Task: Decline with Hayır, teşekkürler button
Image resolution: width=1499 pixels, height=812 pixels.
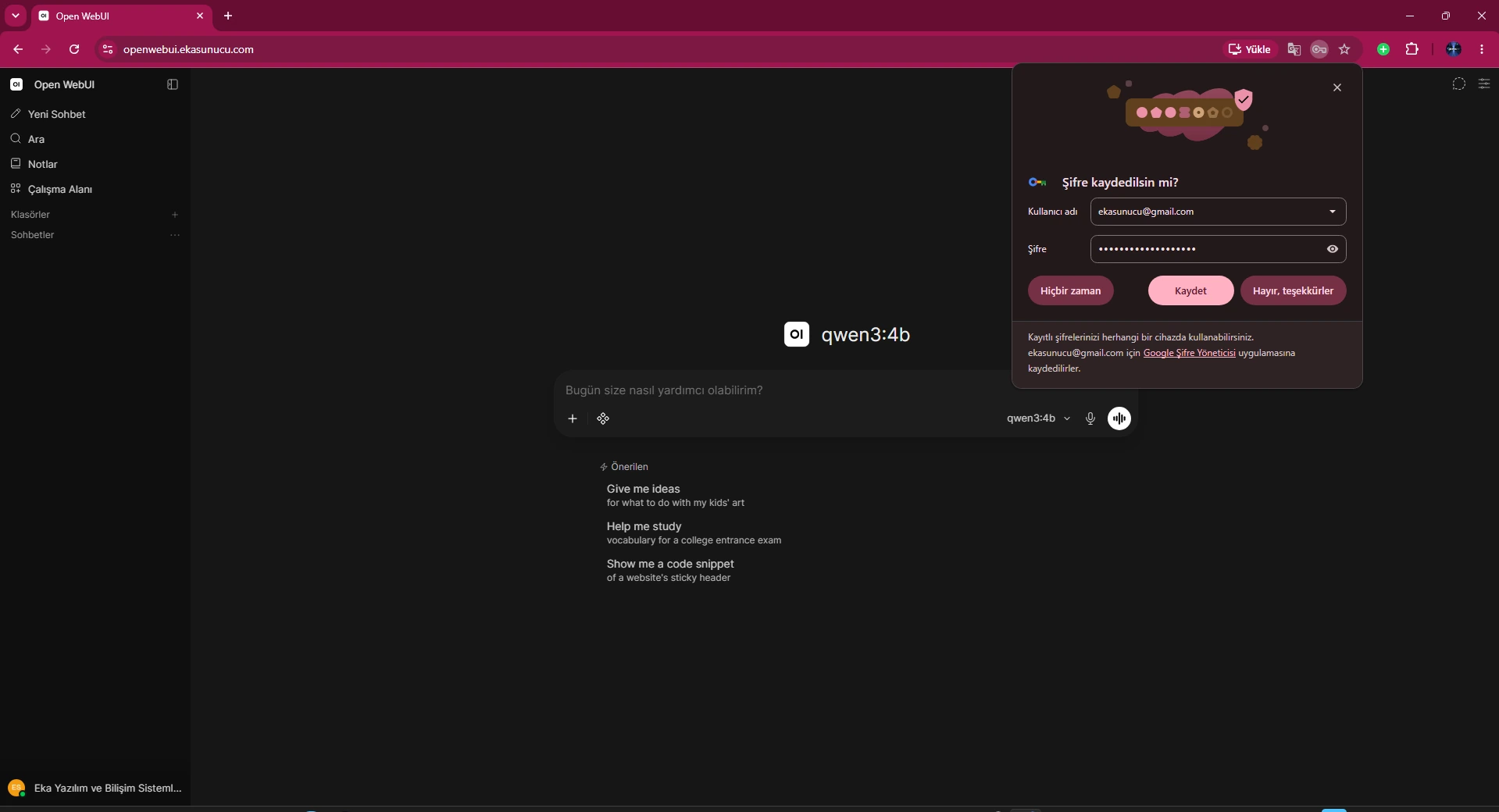Action: click(1293, 290)
